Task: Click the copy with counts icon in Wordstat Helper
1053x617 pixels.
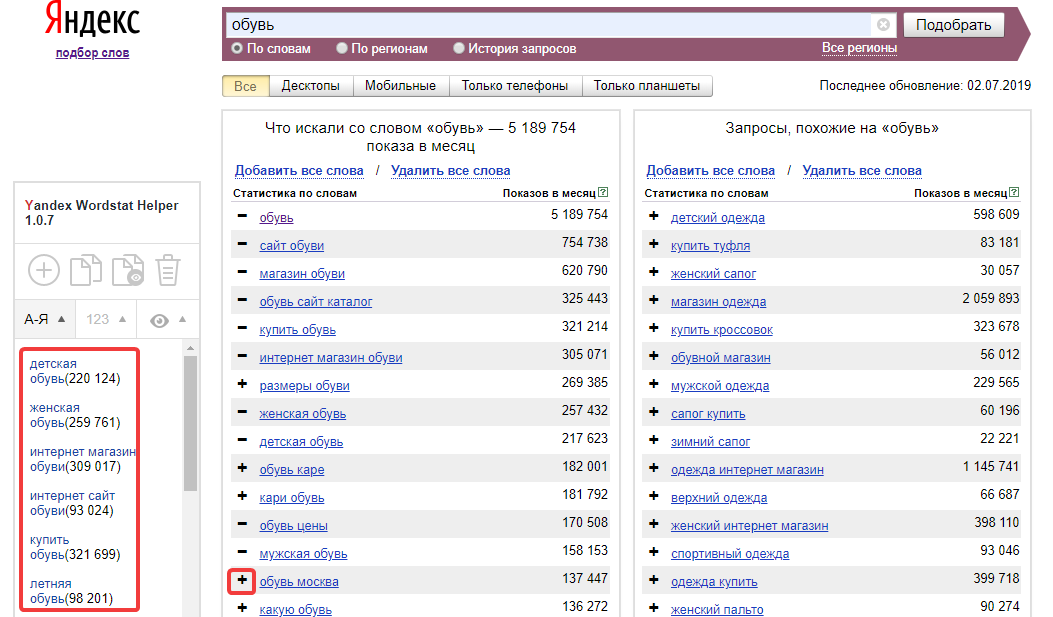Action: pyautogui.click(x=128, y=270)
